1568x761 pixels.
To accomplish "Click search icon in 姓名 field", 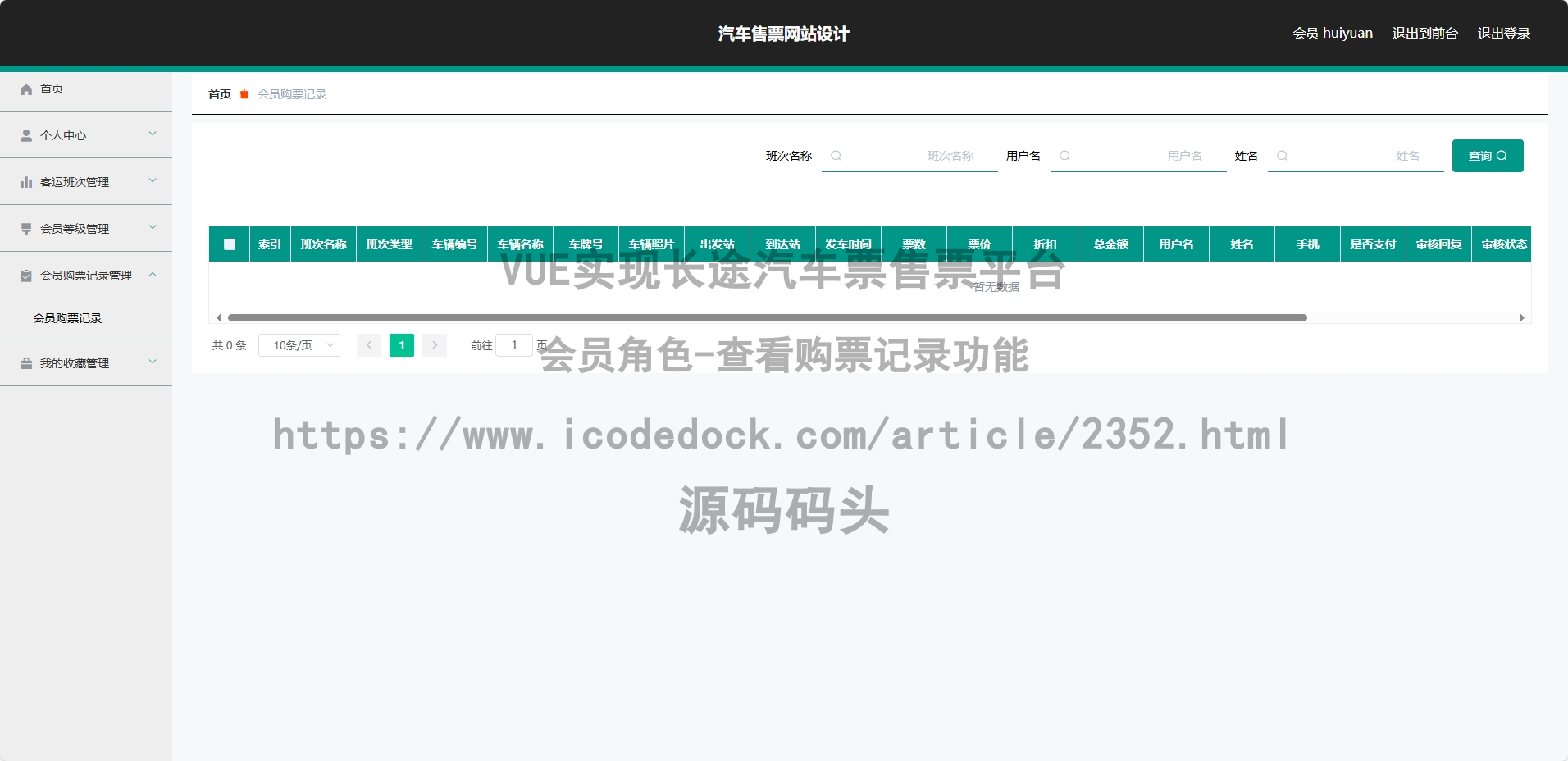I will 1282,156.
